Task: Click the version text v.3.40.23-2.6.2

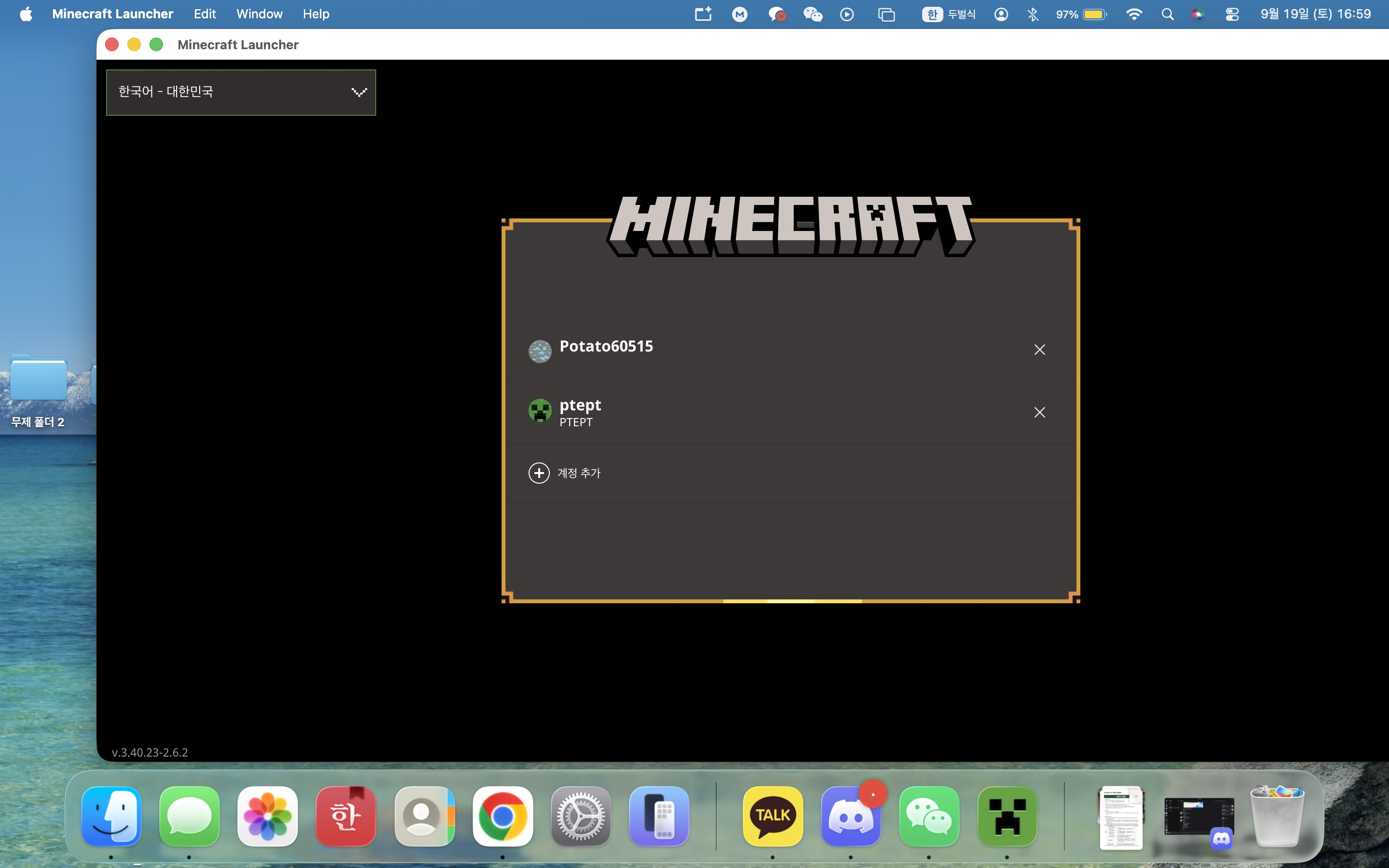Action: [x=150, y=752]
